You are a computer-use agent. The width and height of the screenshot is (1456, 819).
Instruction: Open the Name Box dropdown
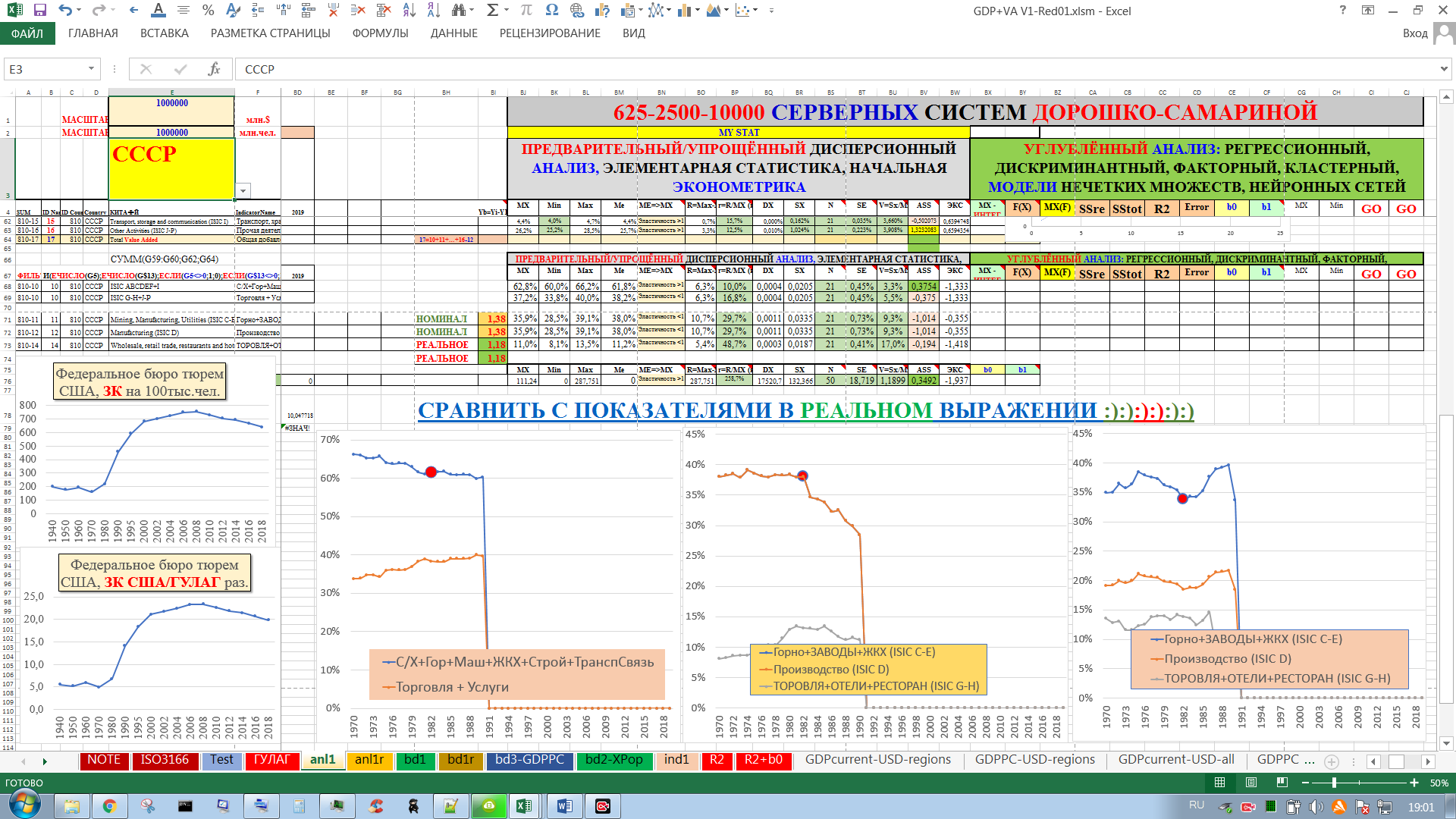coord(91,69)
